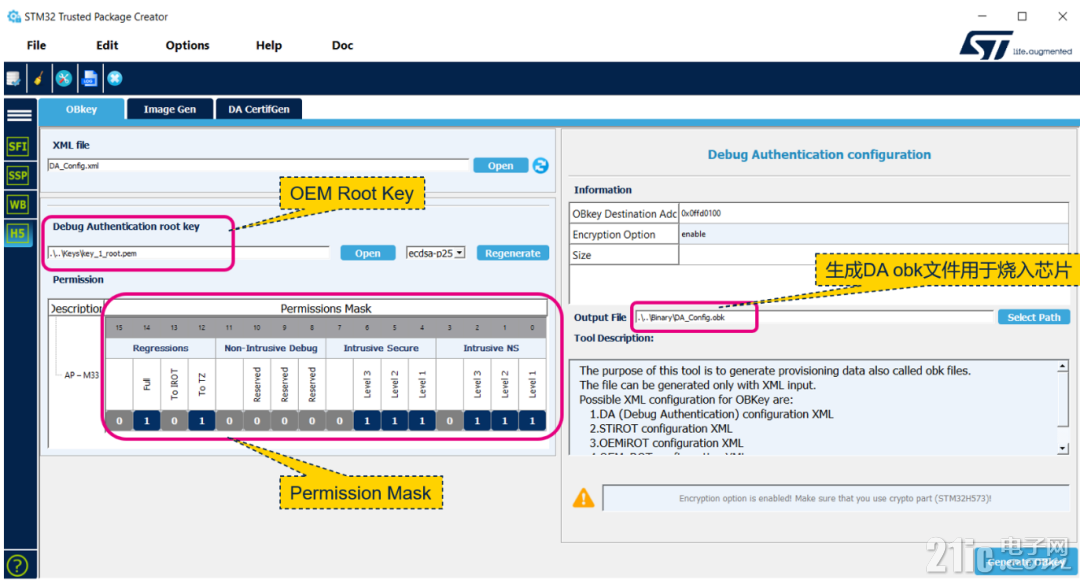Open the ecdsa-p25 key type dropdown
Image resolution: width=1080 pixels, height=580 pixels.
click(x=435, y=253)
